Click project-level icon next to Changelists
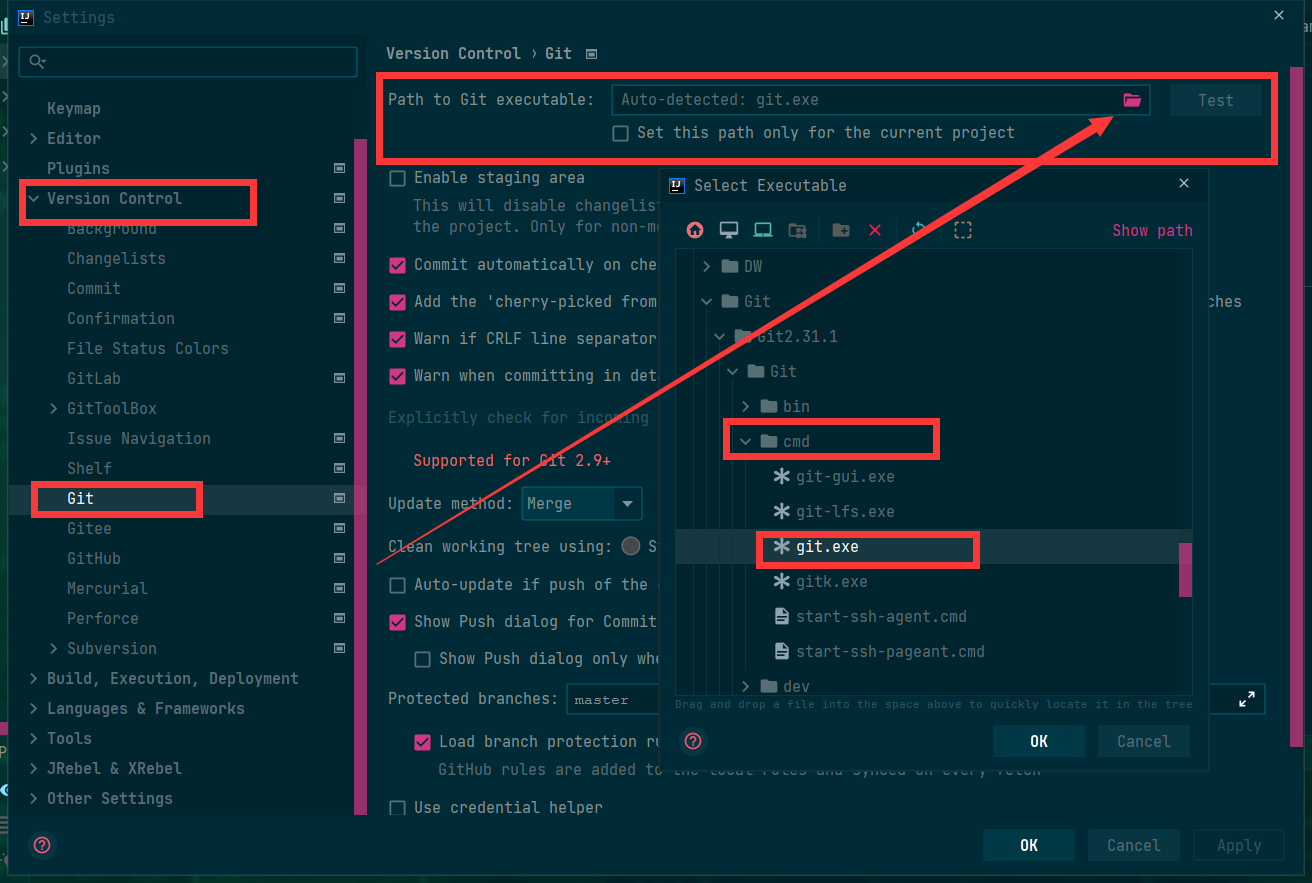 pyautogui.click(x=339, y=259)
